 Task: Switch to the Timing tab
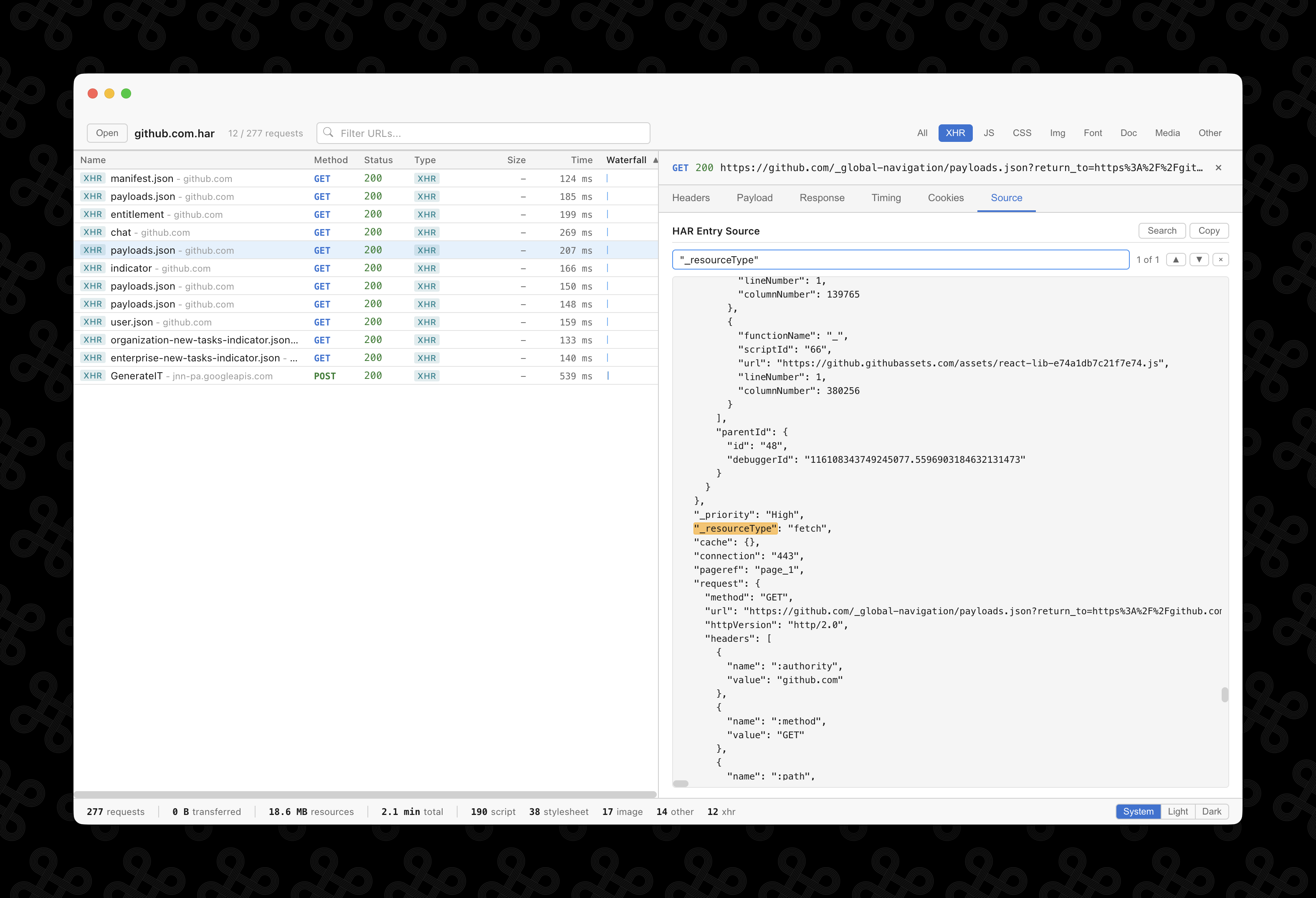point(886,198)
